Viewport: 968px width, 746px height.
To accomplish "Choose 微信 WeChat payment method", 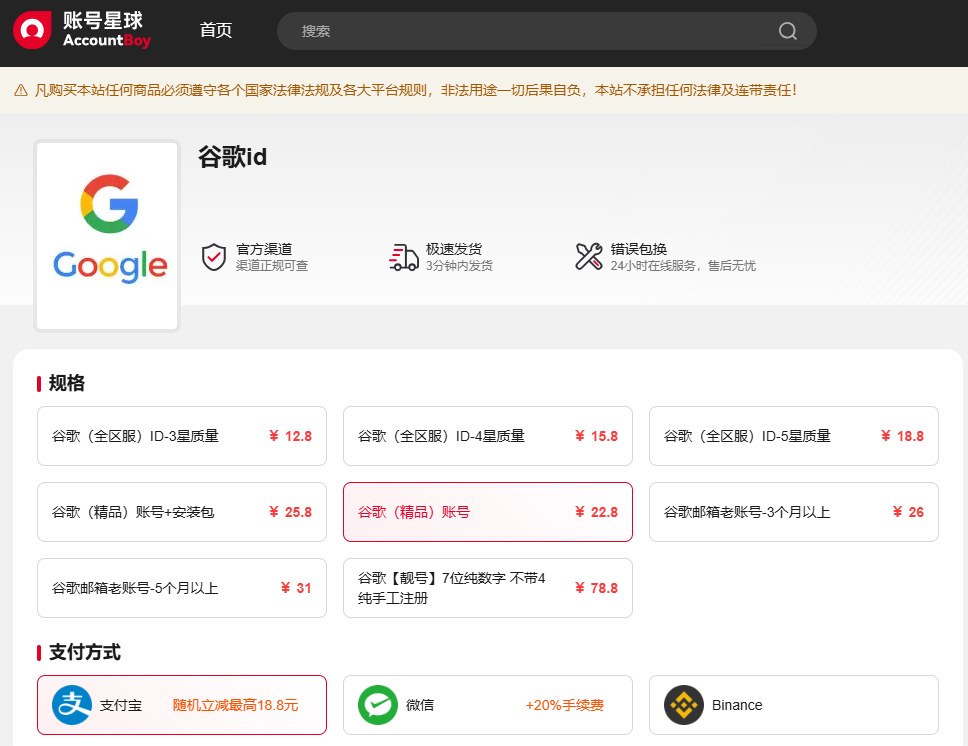I will pyautogui.click(x=488, y=705).
